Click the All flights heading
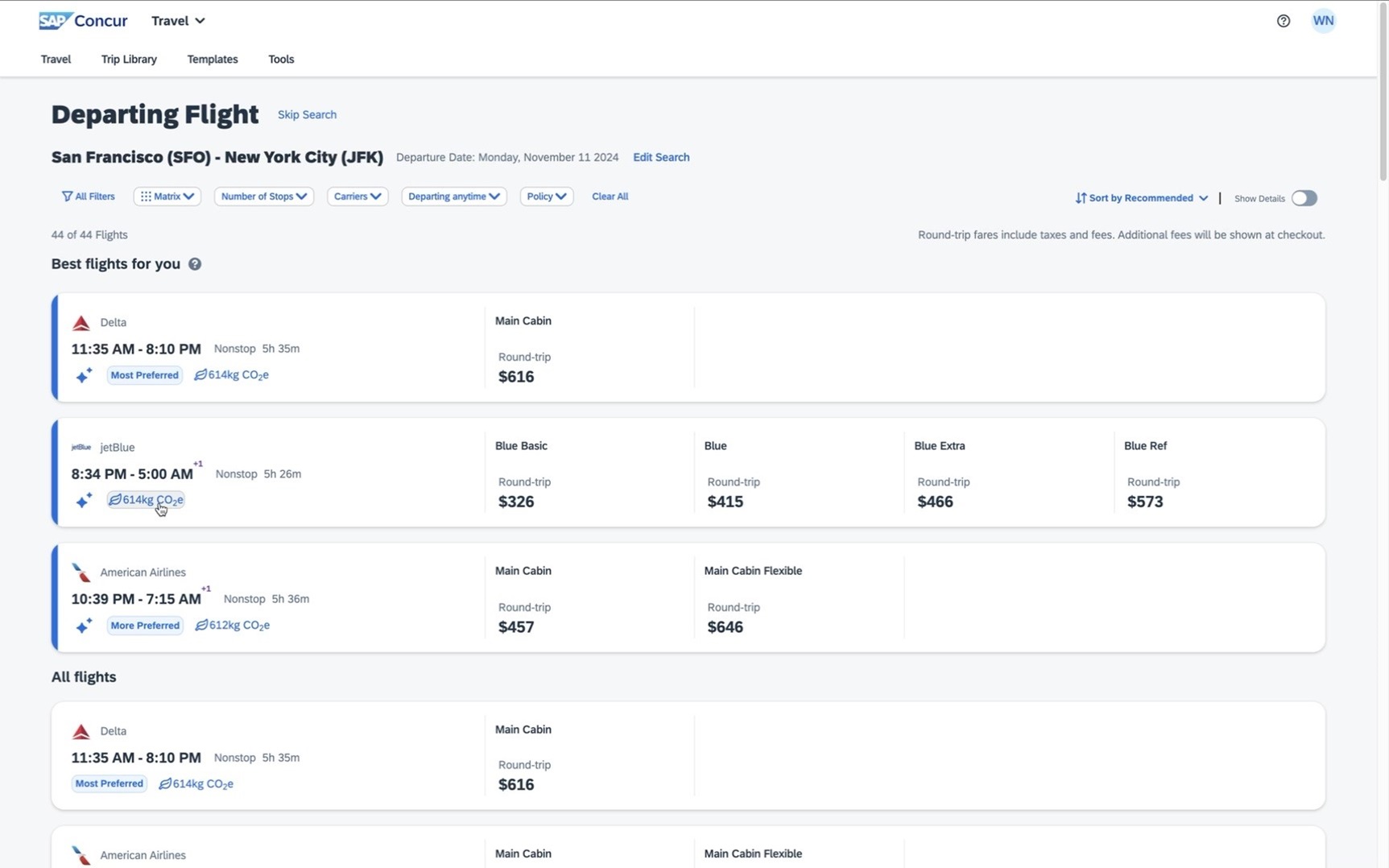The width and height of the screenshot is (1389, 868). (x=84, y=677)
